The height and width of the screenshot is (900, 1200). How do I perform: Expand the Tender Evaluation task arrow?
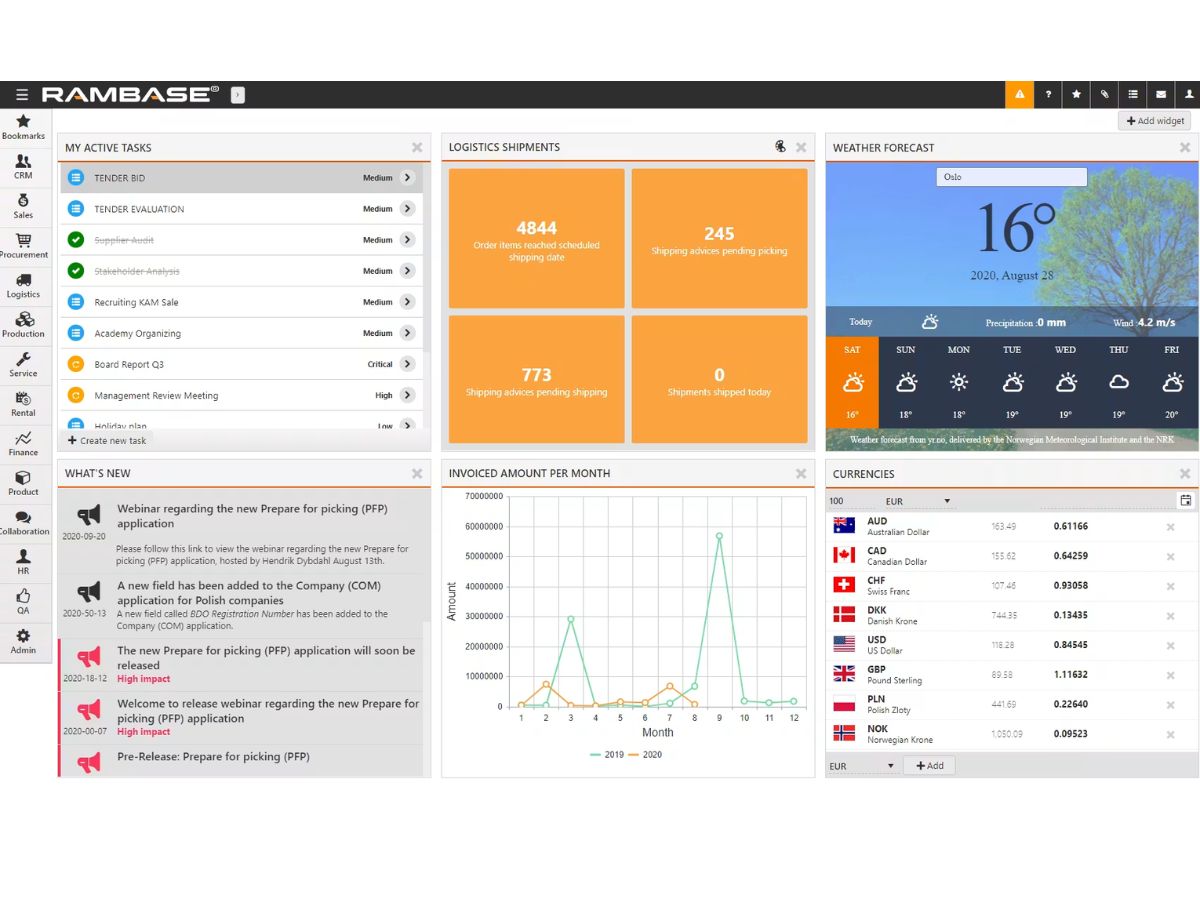407,209
